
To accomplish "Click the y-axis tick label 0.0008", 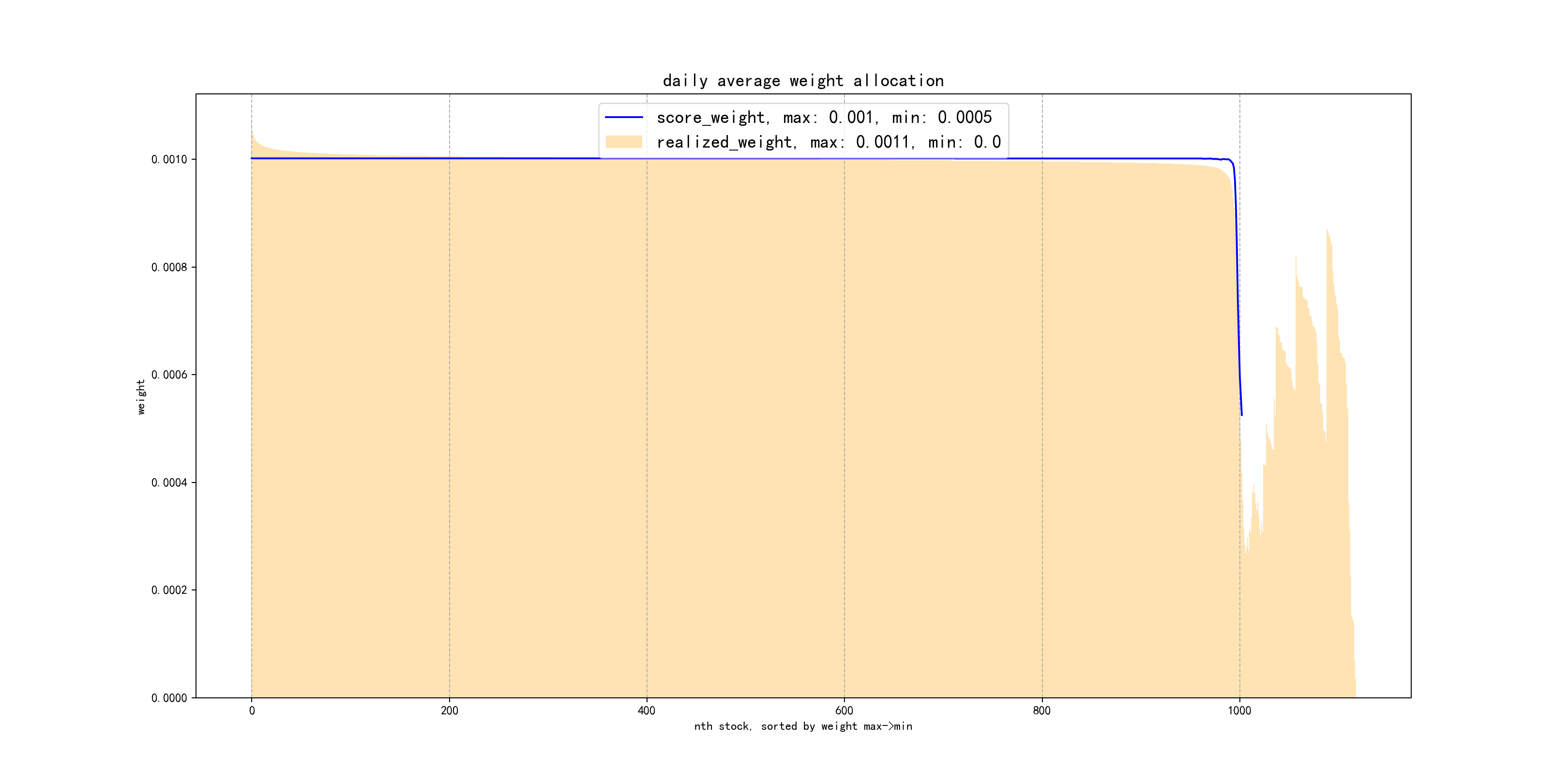I will click(x=169, y=267).
